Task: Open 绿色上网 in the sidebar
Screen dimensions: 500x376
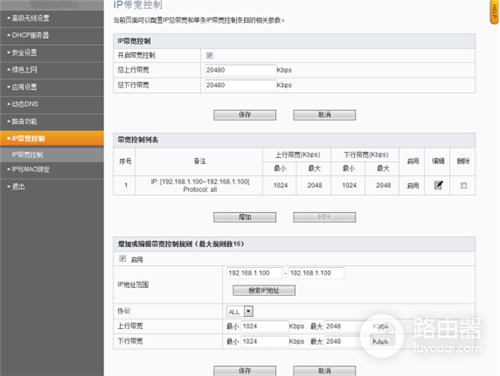Action: pos(24,70)
